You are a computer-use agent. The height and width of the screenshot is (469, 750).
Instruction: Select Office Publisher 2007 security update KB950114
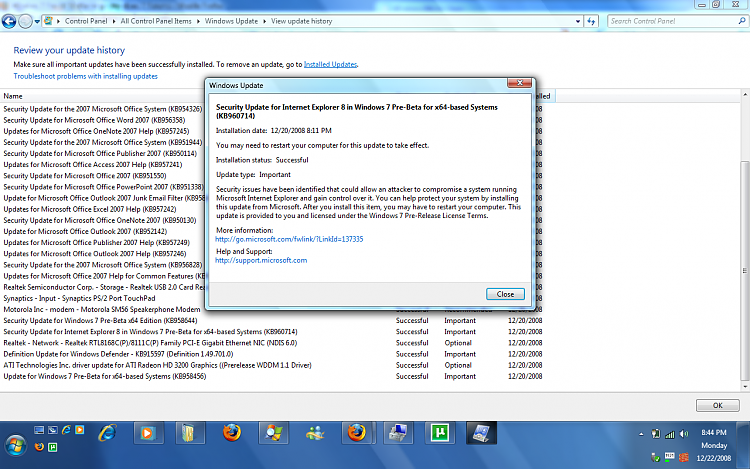tap(100, 153)
